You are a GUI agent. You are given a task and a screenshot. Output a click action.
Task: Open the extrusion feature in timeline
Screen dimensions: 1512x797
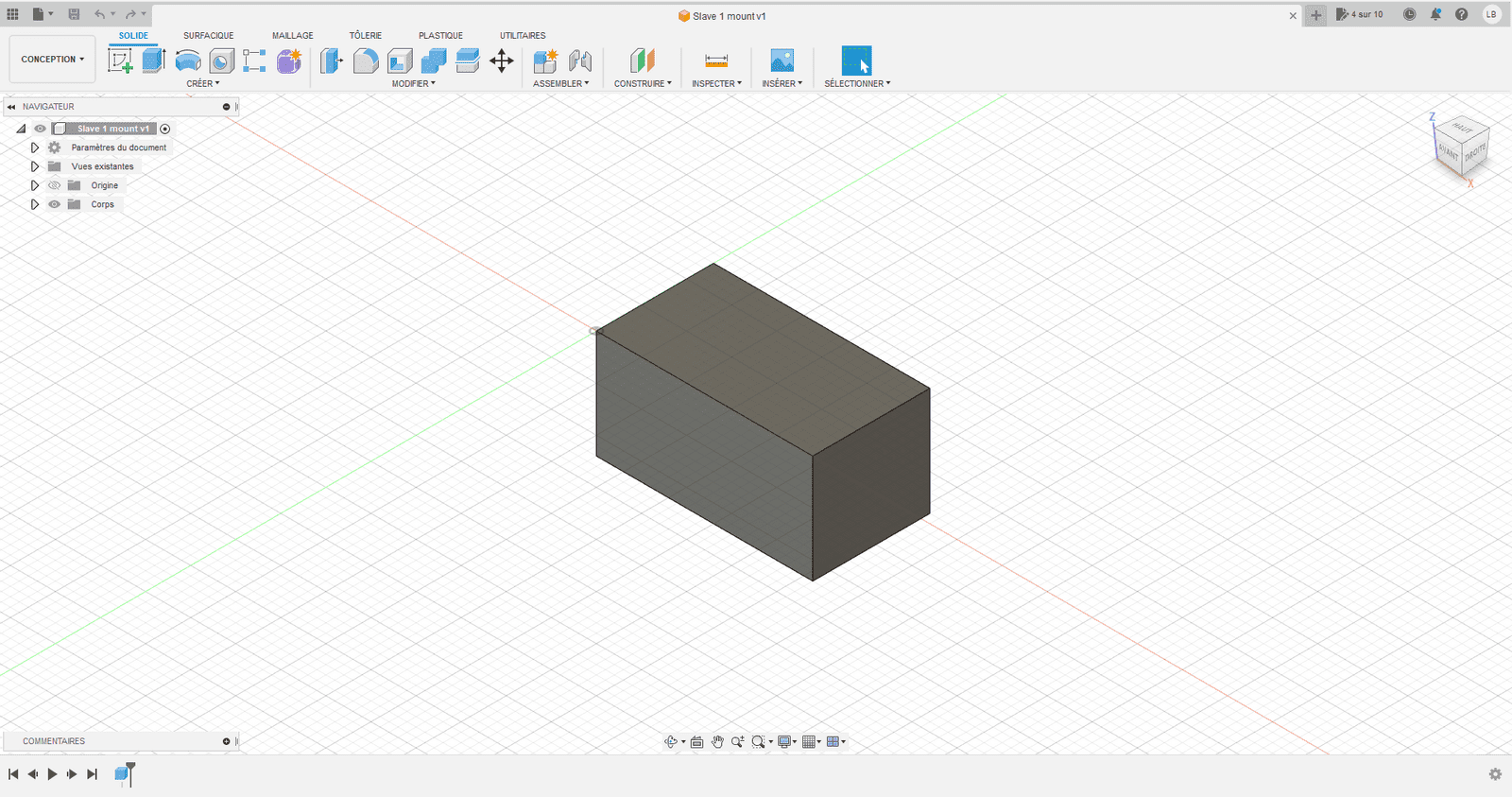pos(122,773)
